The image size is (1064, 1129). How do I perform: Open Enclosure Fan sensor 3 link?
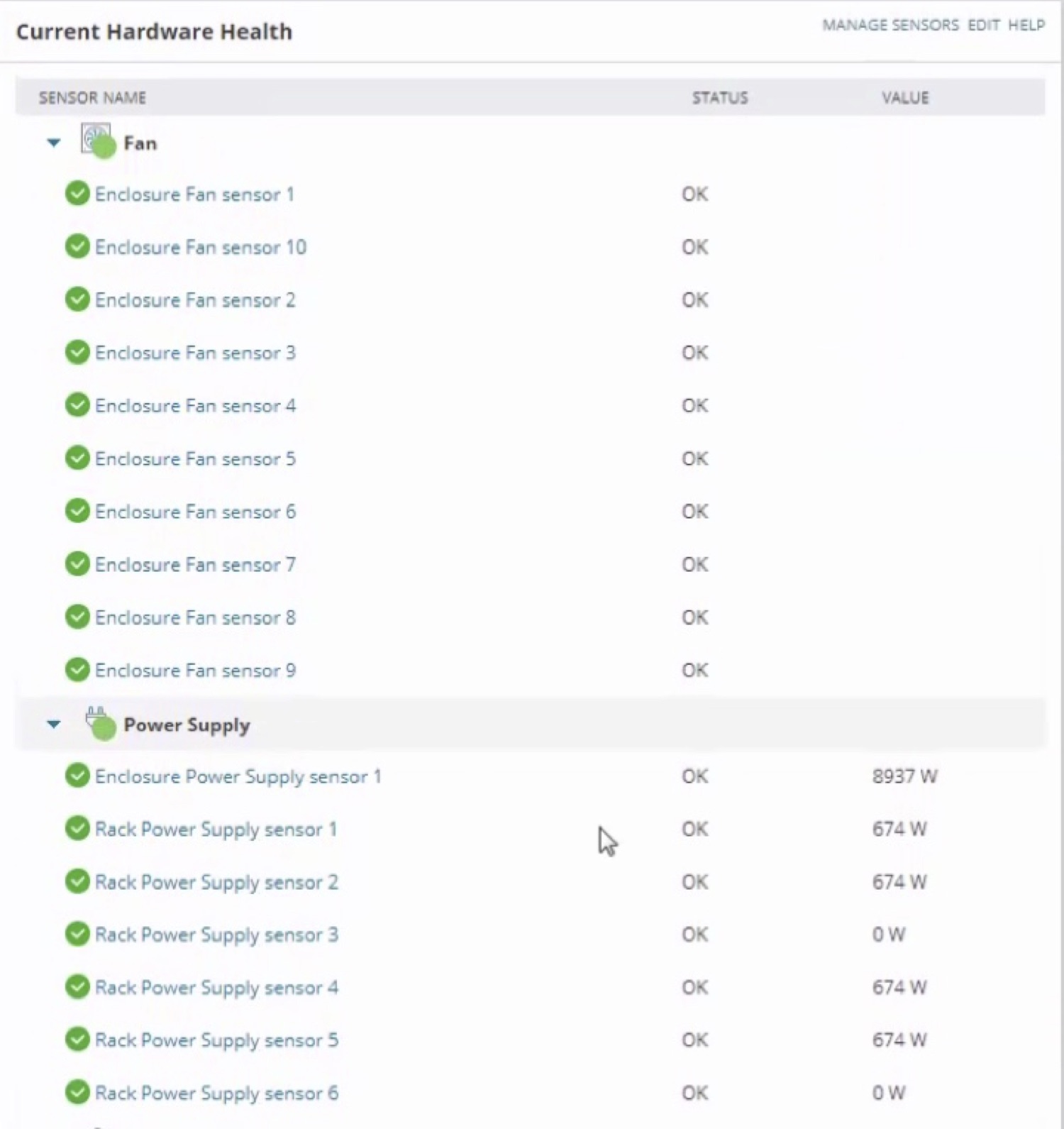click(195, 353)
